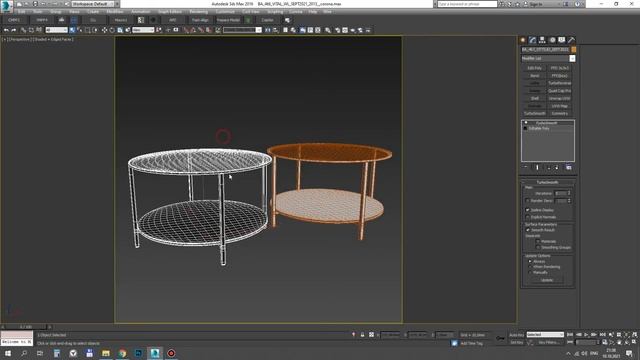Open the reference coordinate system dropdown

[x=143, y=30]
